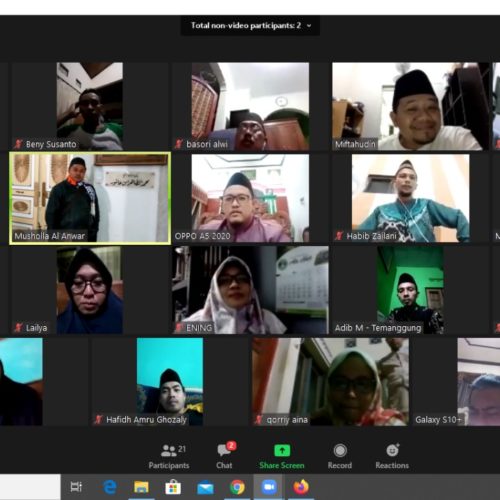Click Habib Zailani's muted microphone icon
Viewport: 500px width, 500px height.
click(339, 236)
